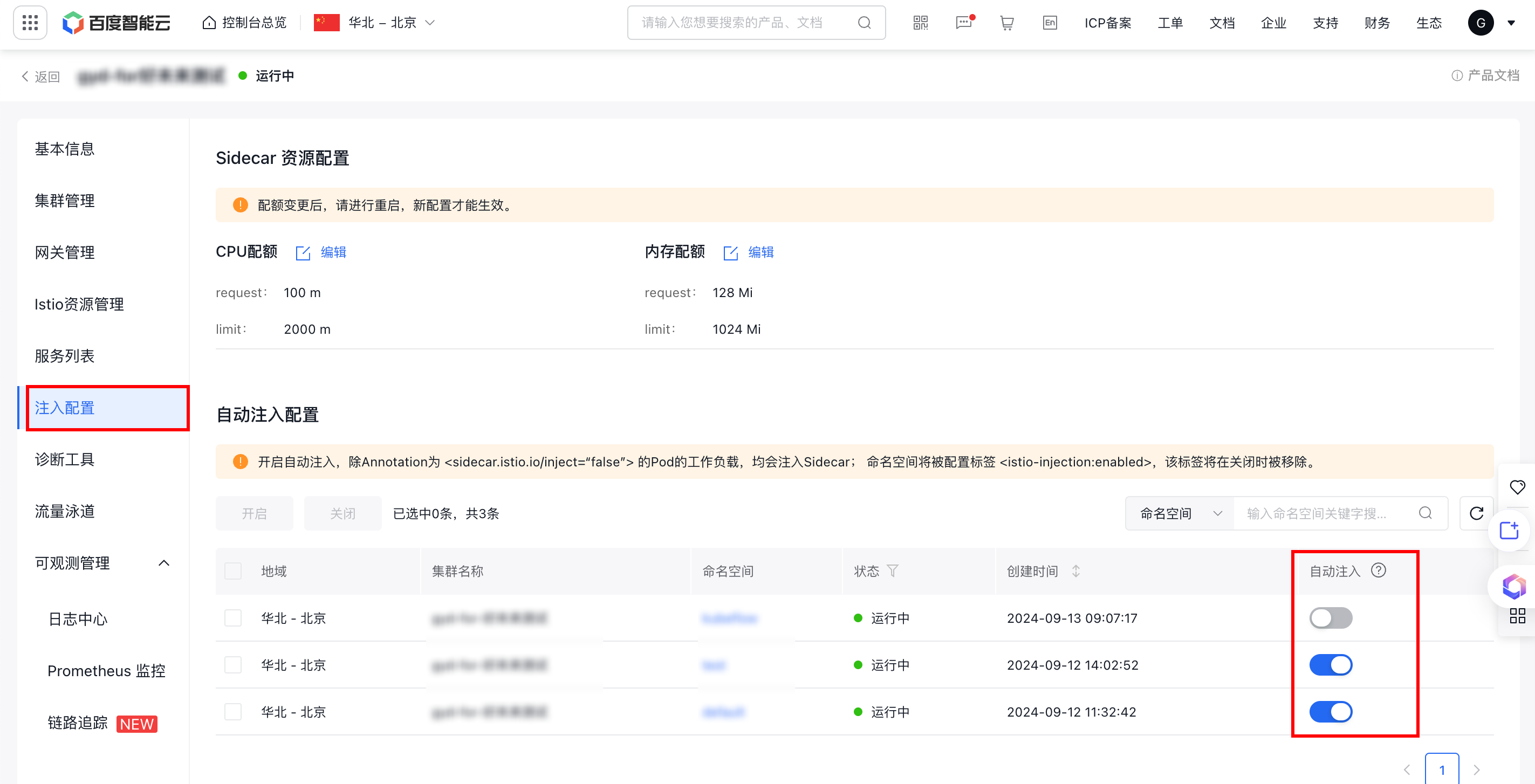Screen dimensions: 1535x784
Task: Select 基本信息 in the sidebar
Action: pos(64,149)
